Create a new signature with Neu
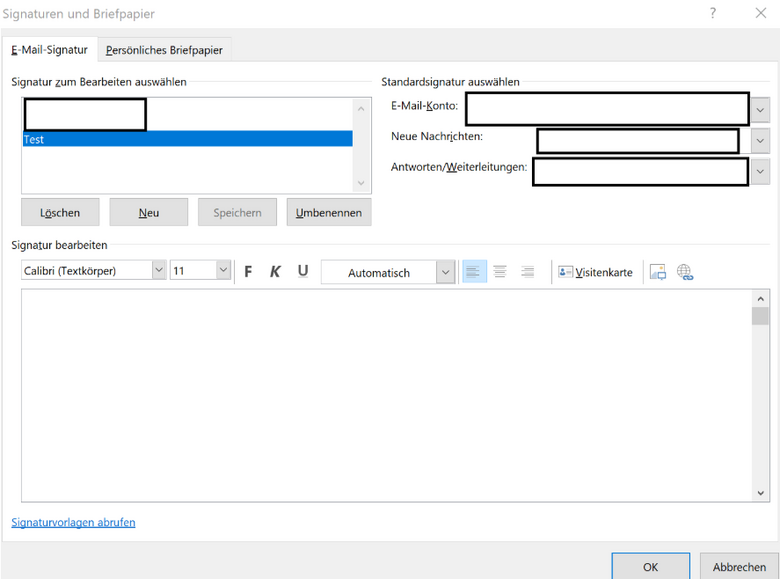Viewport: 780px width, 579px height. pos(149,212)
